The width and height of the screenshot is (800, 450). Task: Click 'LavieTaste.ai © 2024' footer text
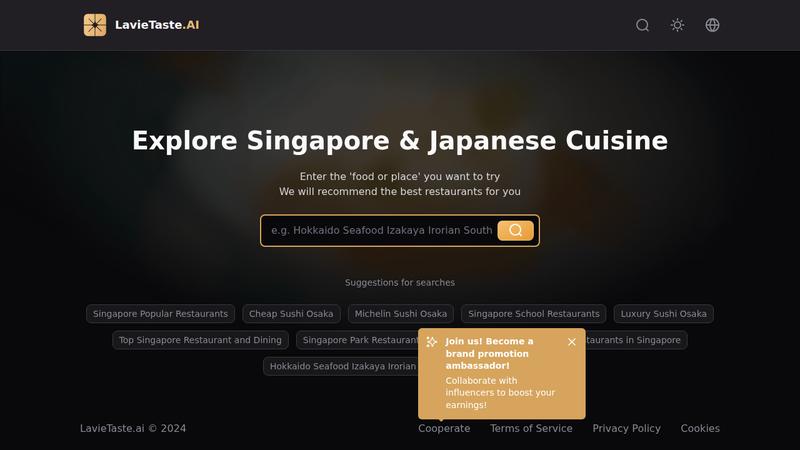click(x=133, y=429)
